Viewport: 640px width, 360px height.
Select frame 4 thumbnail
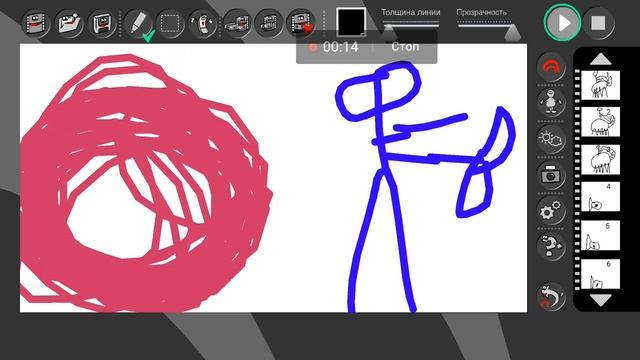tap(600, 197)
